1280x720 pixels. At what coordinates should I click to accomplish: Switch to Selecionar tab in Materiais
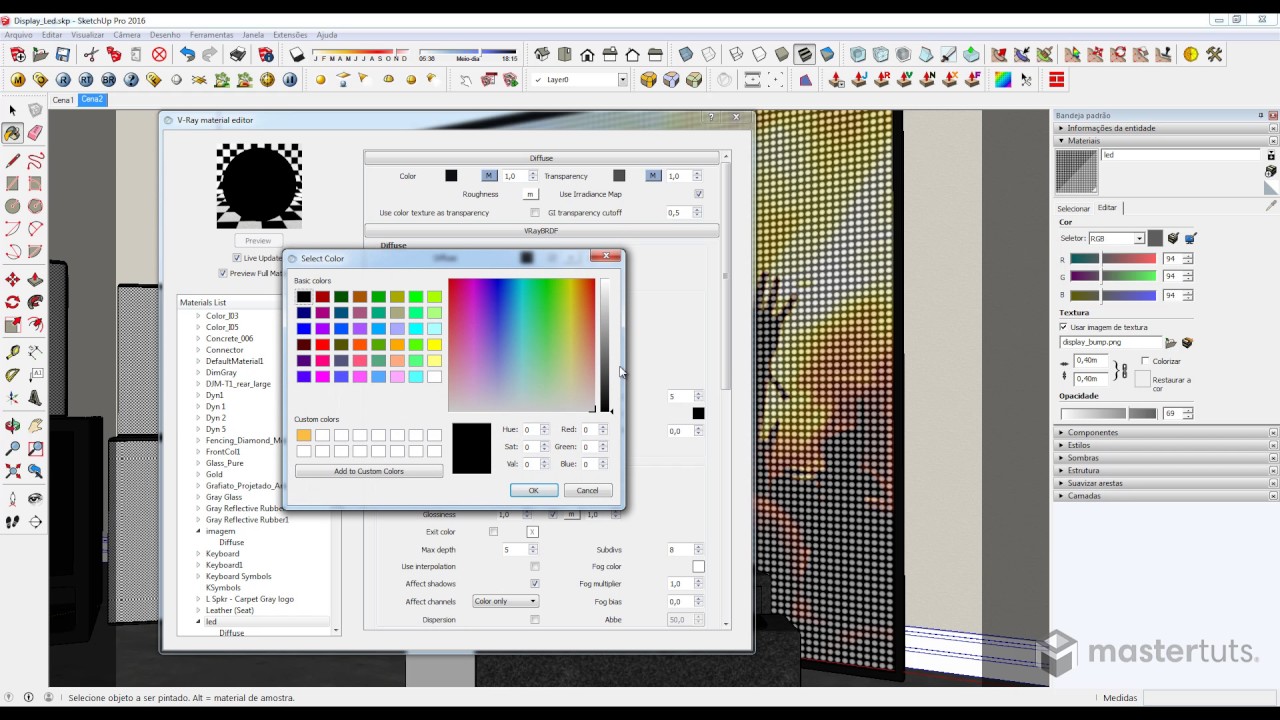click(x=1074, y=209)
